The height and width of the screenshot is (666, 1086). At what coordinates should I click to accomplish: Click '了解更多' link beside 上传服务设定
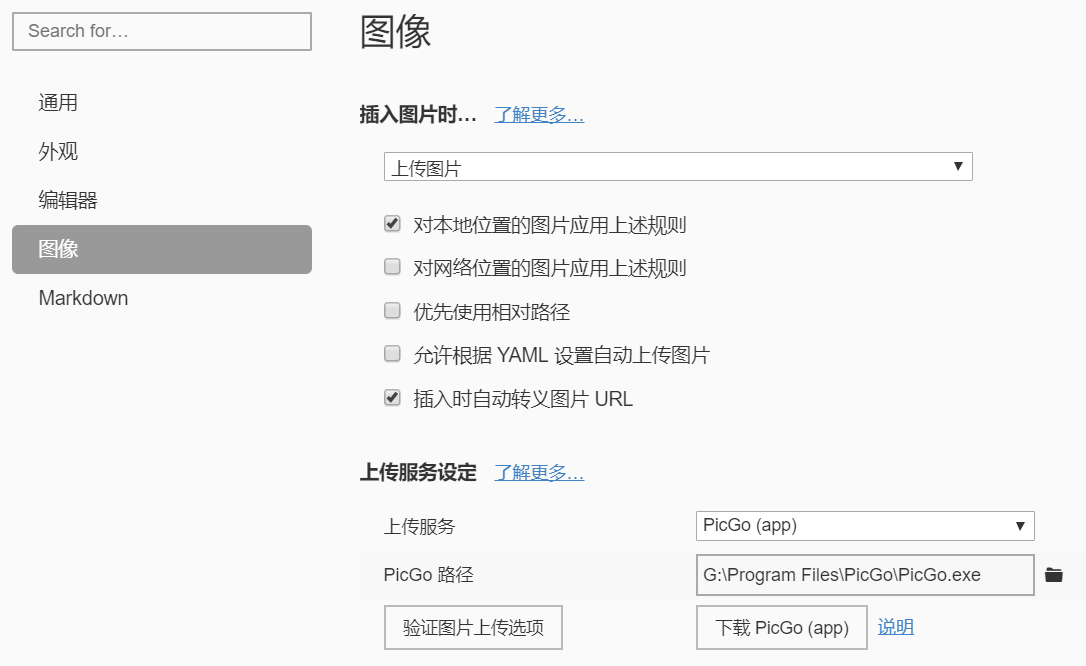(x=539, y=473)
